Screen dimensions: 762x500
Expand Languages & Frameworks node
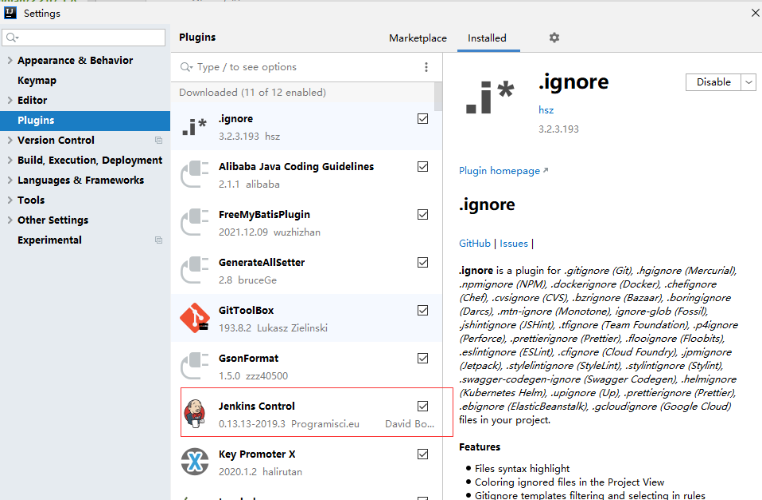tap(10, 180)
